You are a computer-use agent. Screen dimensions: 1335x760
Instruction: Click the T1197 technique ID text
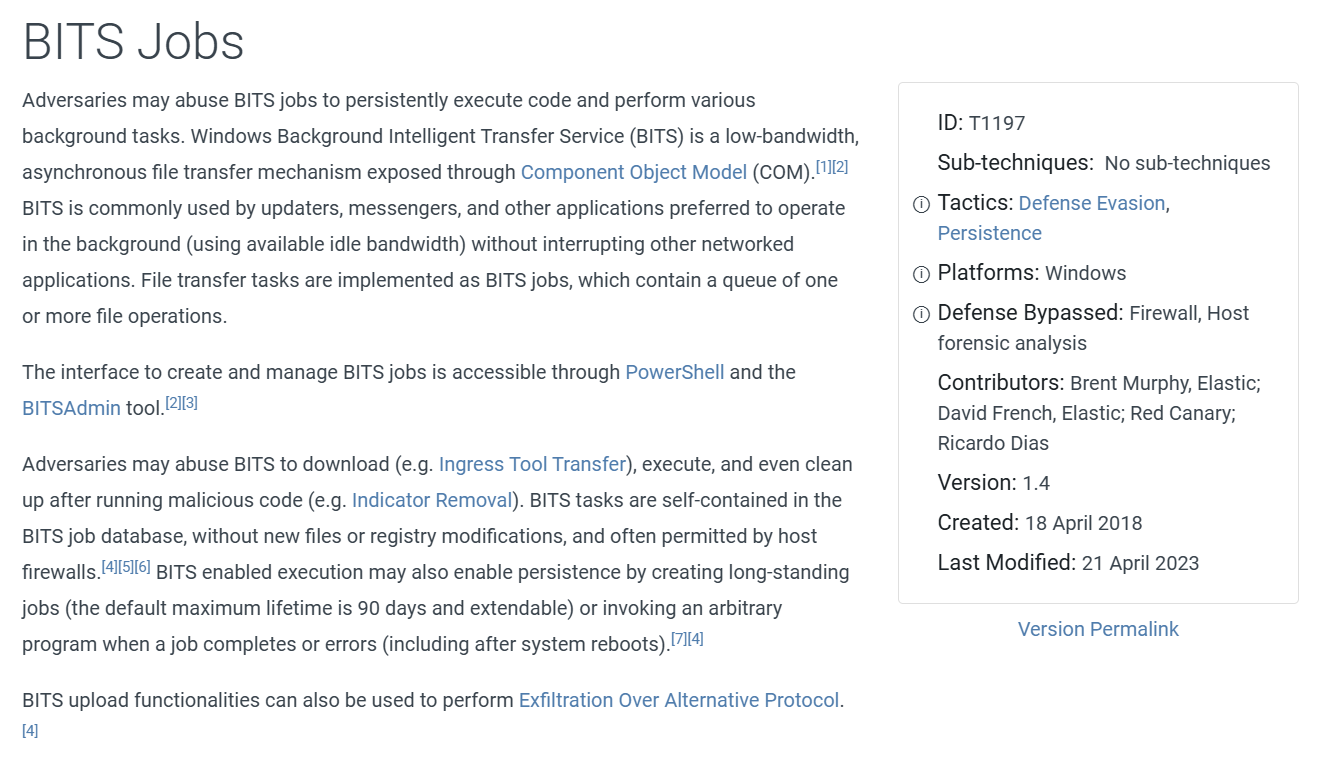pos(997,123)
